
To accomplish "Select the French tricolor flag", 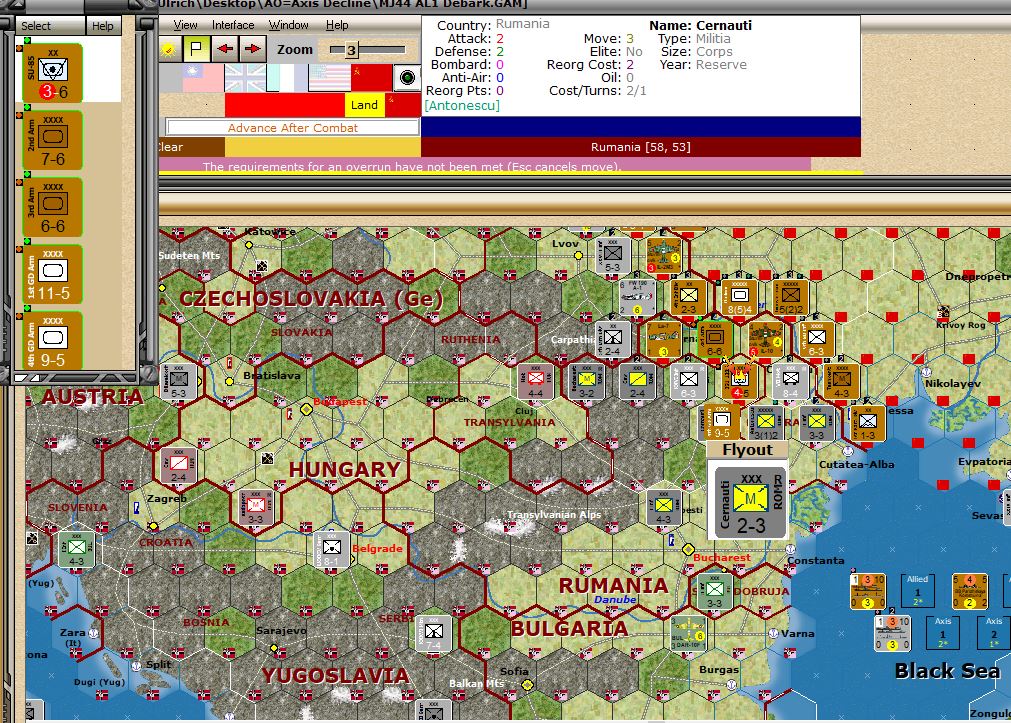I will pyautogui.click(x=287, y=78).
